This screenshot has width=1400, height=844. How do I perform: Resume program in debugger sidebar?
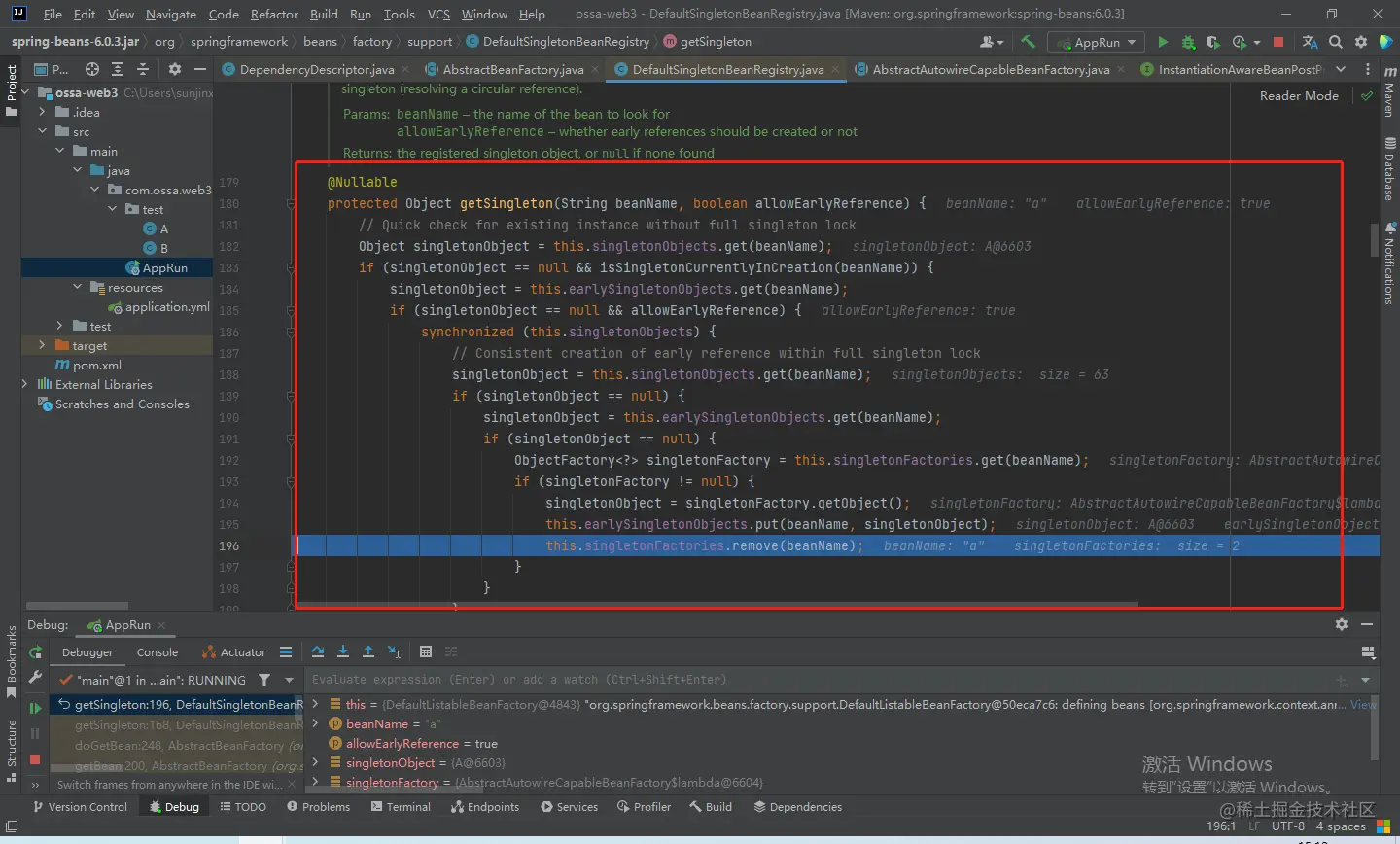tap(35, 708)
